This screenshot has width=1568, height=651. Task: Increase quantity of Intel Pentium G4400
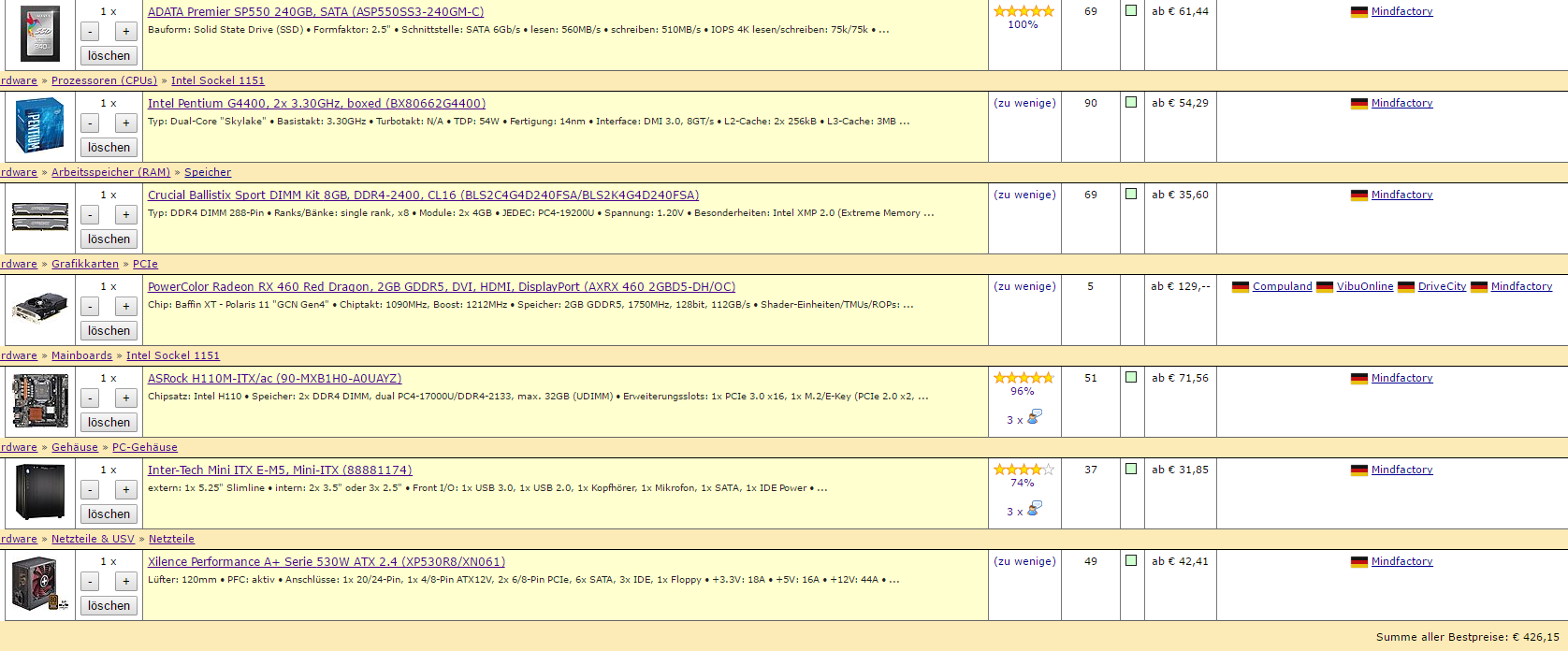click(125, 123)
